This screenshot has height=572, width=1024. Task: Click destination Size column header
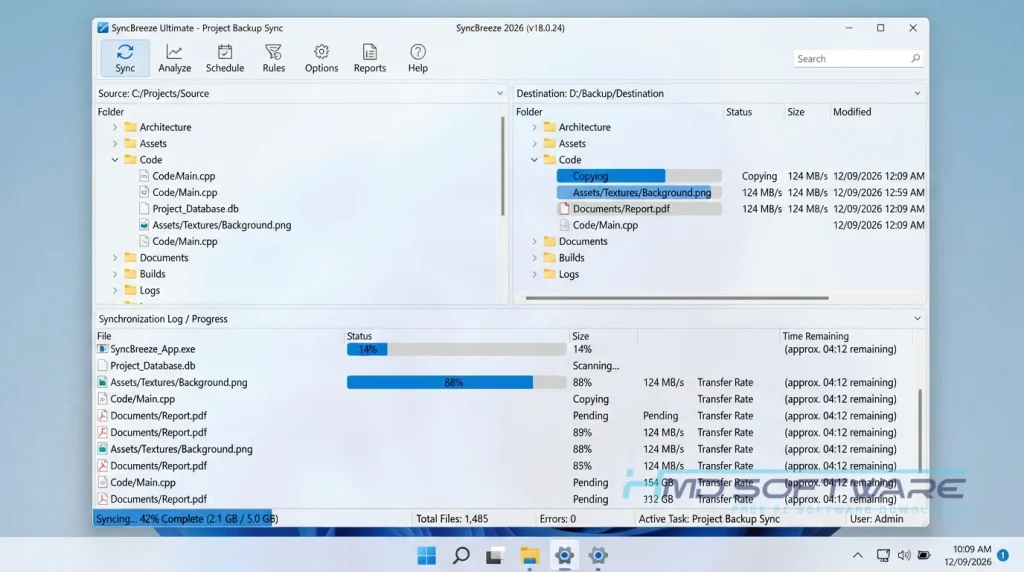795,112
